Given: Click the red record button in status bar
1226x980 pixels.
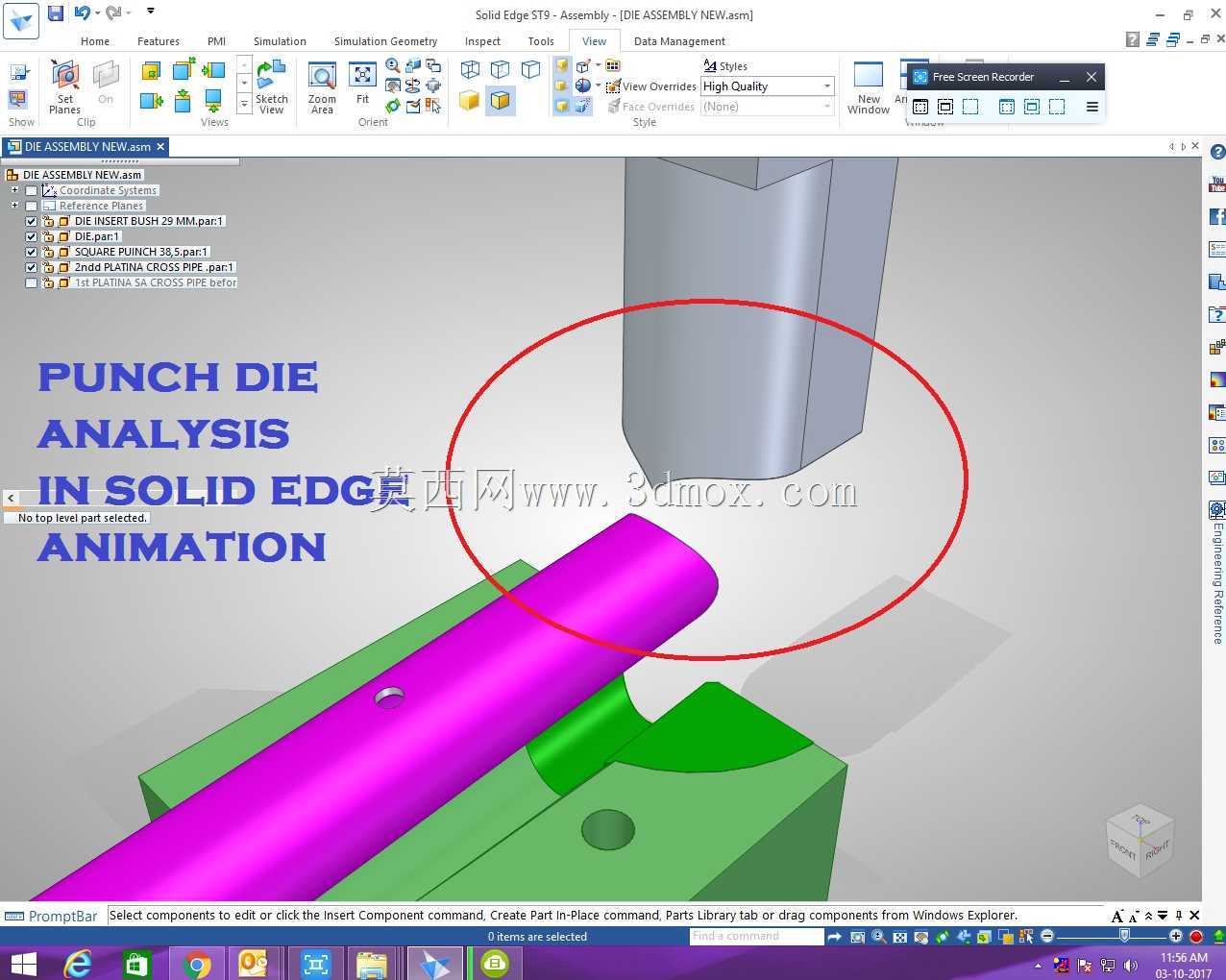Looking at the screenshot, I should tap(1196, 936).
